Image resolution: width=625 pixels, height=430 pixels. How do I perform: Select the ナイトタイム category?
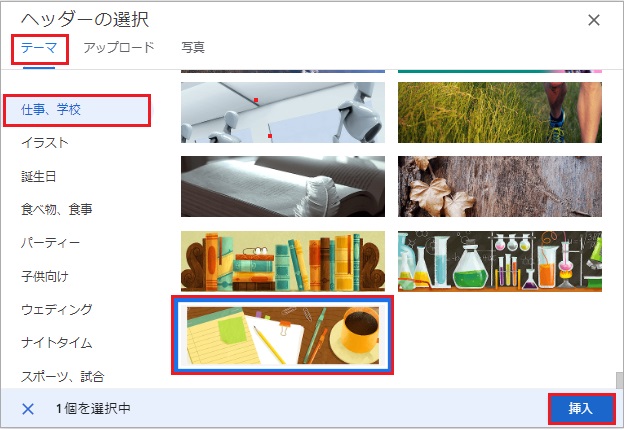pos(57,343)
